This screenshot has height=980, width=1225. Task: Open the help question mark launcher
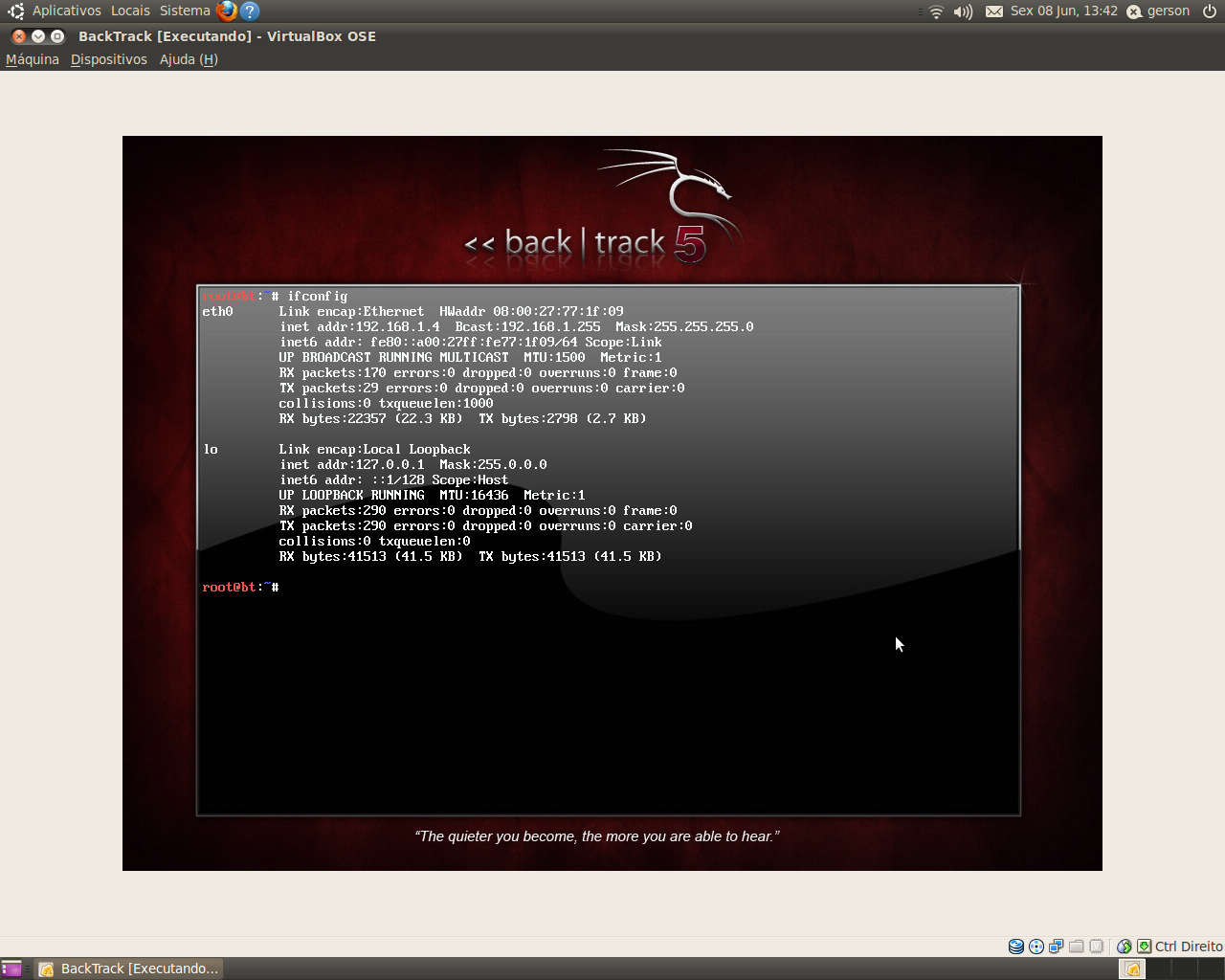pyautogui.click(x=250, y=11)
